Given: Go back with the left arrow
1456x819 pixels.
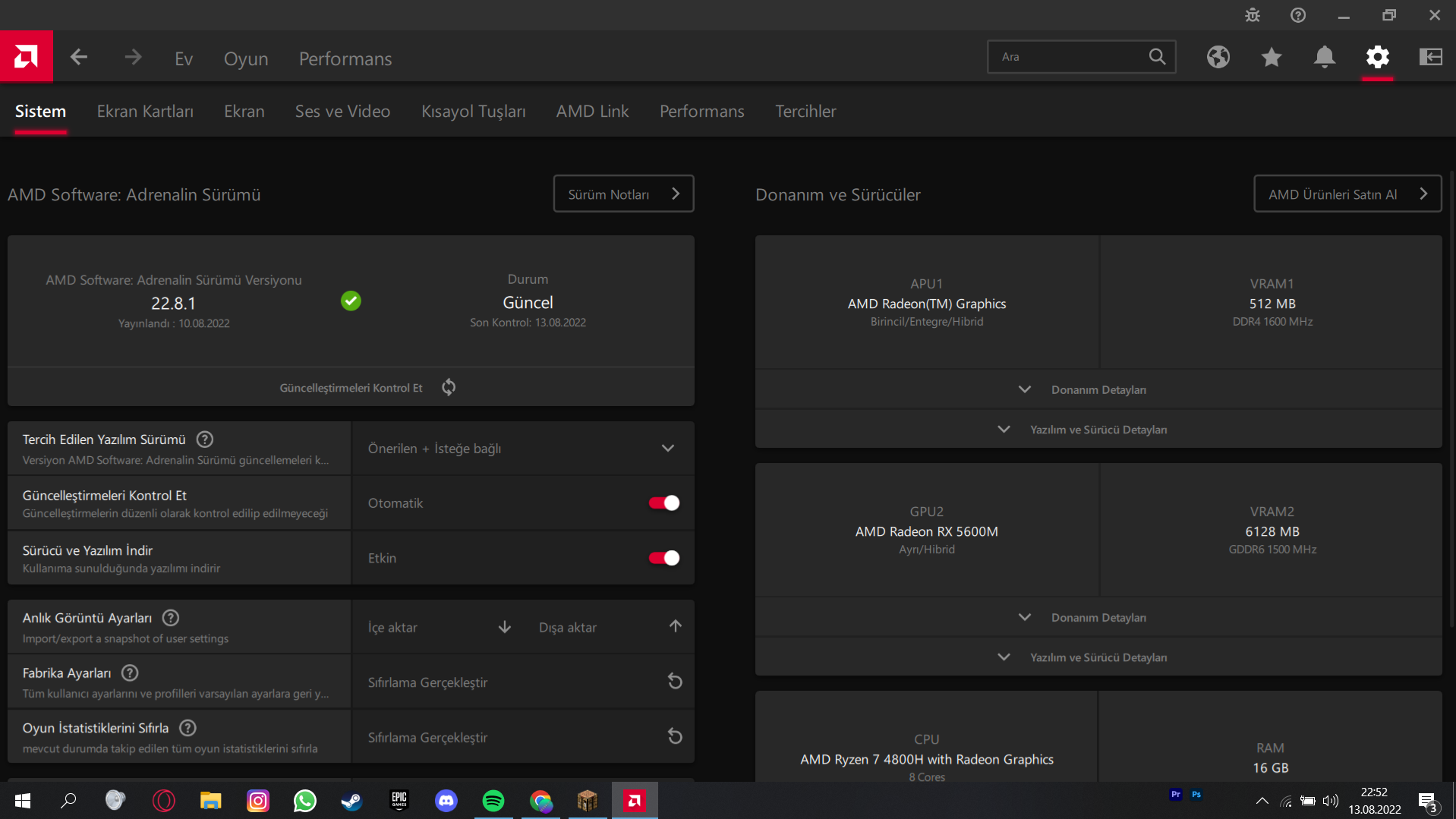Looking at the screenshot, I should point(79,57).
